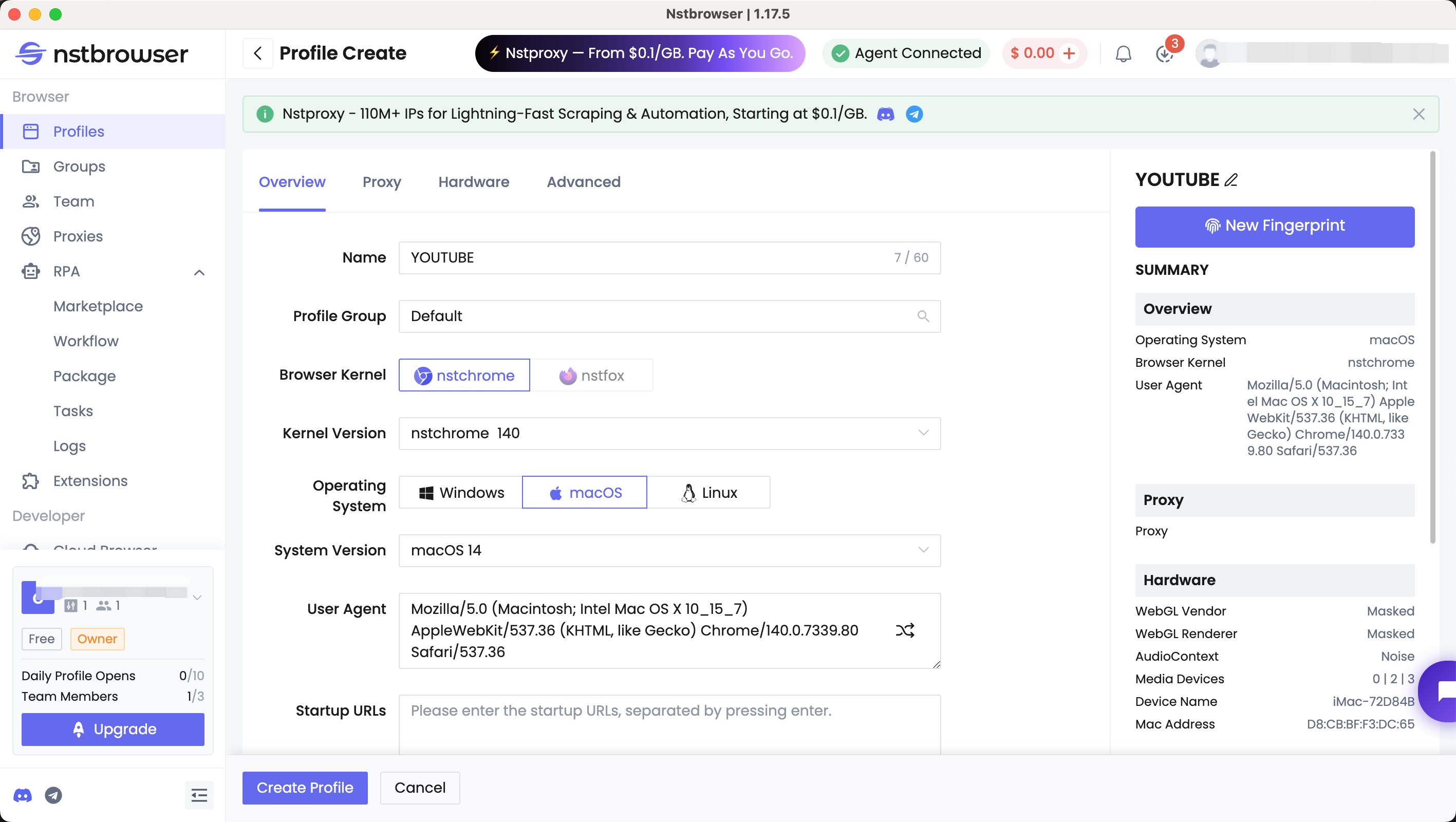This screenshot has width=1456, height=822.
Task: Click the search icon in Profile Group field
Action: point(924,316)
